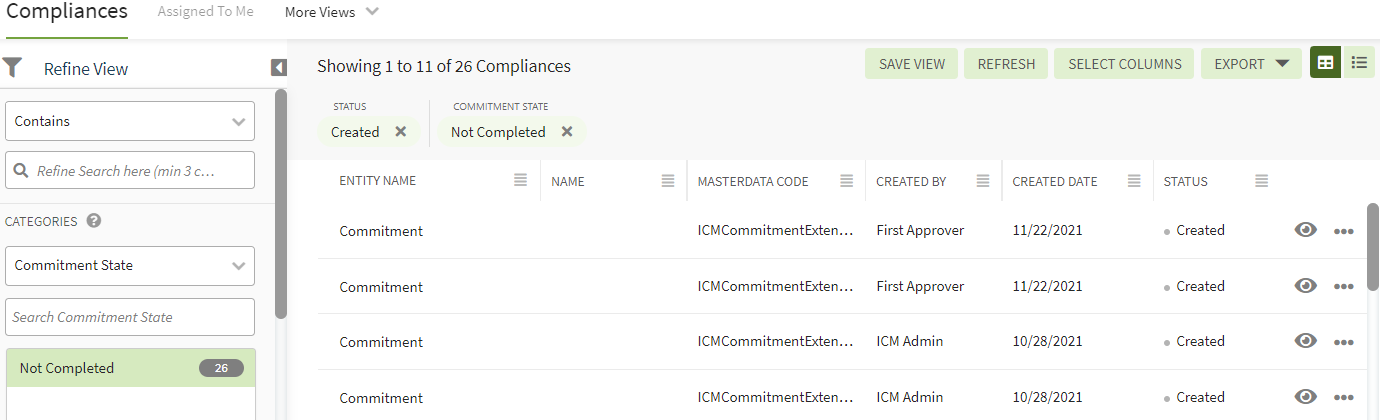Screen dimensions: 1380x420
Task: Open Masterdata Code column menu icon
Action: tap(846, 181)
